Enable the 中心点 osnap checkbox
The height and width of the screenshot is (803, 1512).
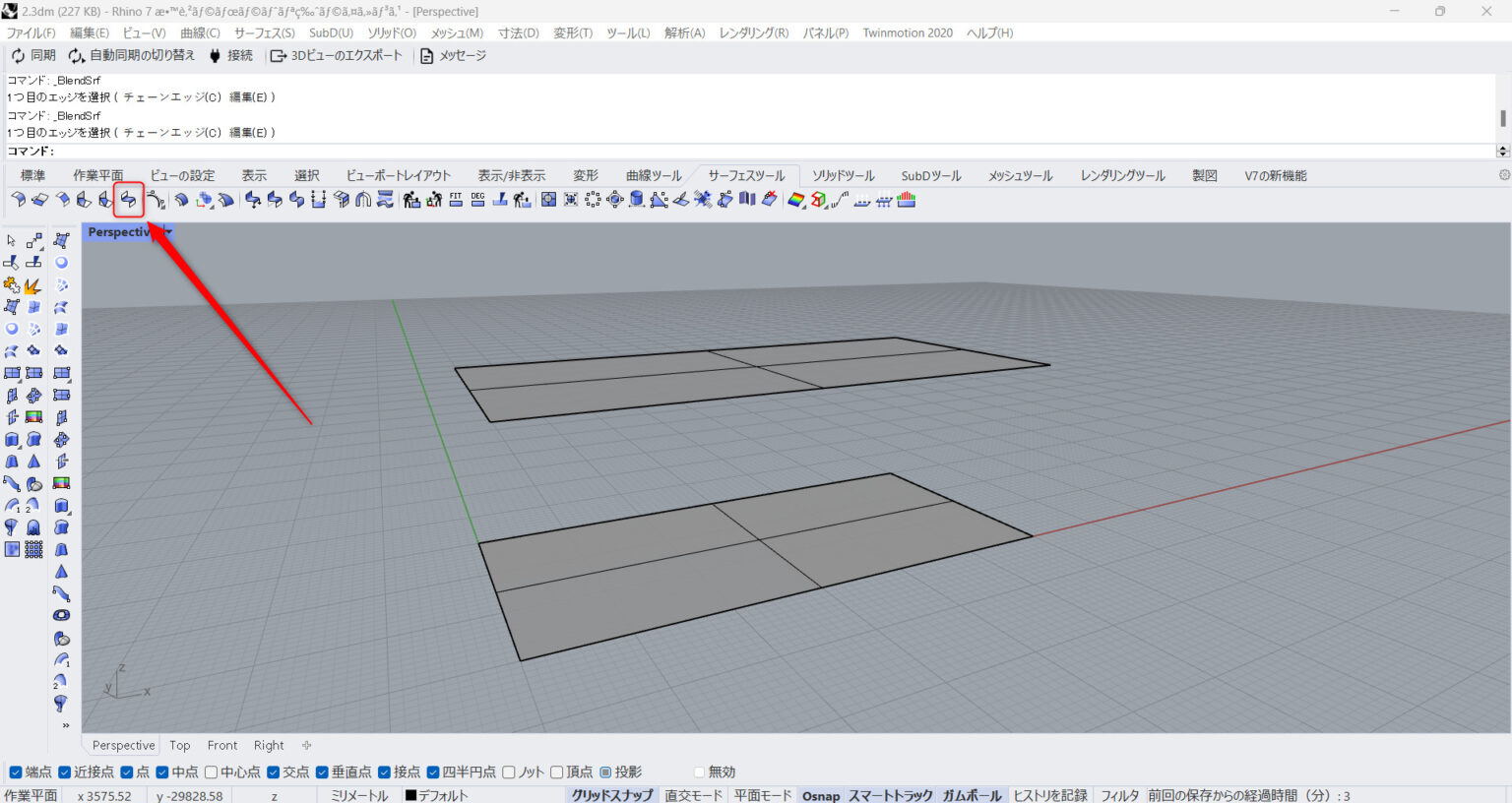point(211,772)
